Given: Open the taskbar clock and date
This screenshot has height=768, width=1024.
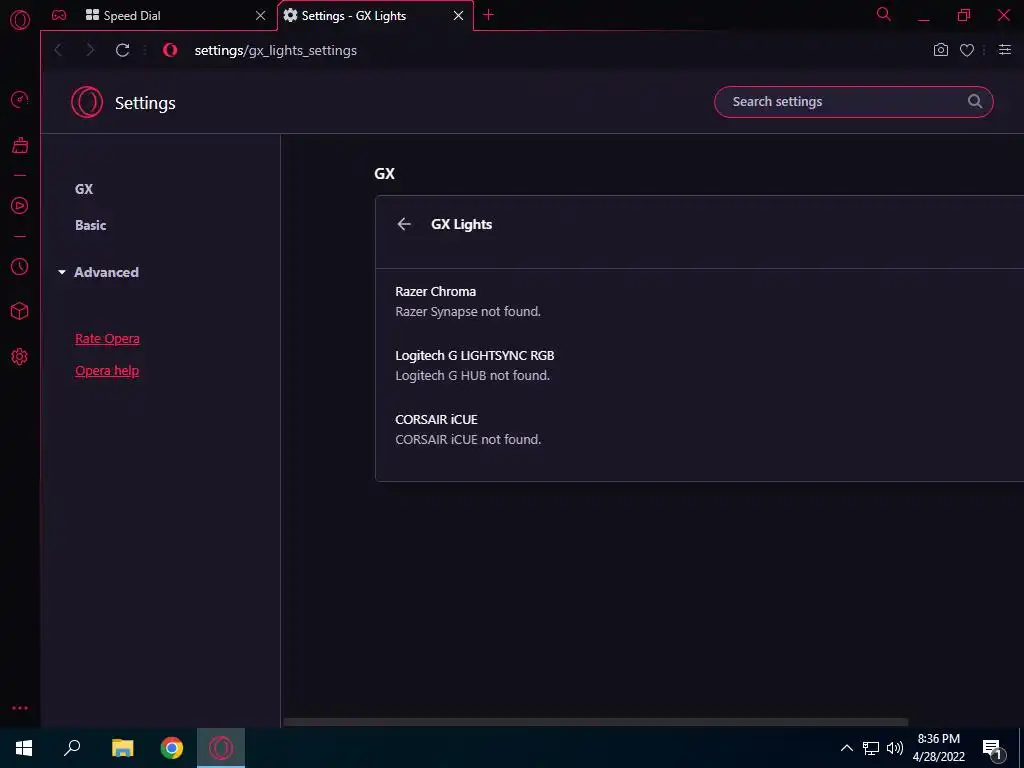Looking at the screenshot, I should [x=938, y=748].
